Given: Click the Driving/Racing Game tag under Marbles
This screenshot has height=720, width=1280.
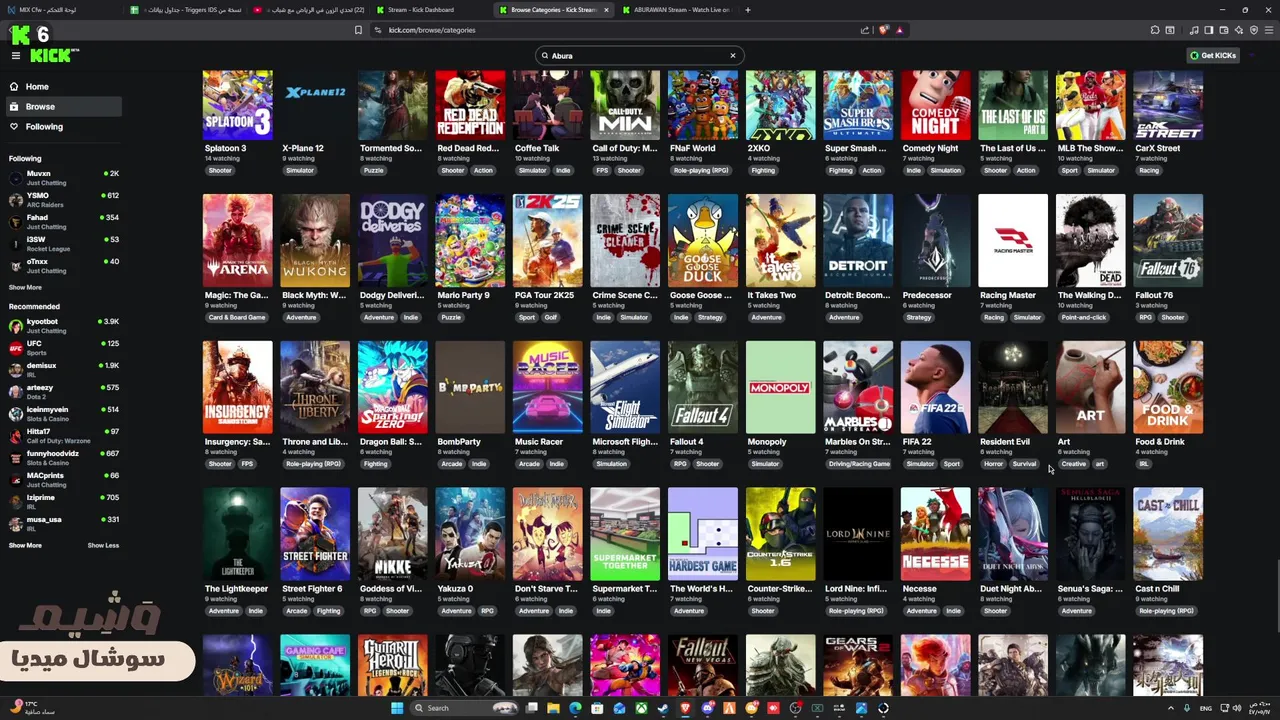Looking at the screenshot, I should tap(859, 464).
